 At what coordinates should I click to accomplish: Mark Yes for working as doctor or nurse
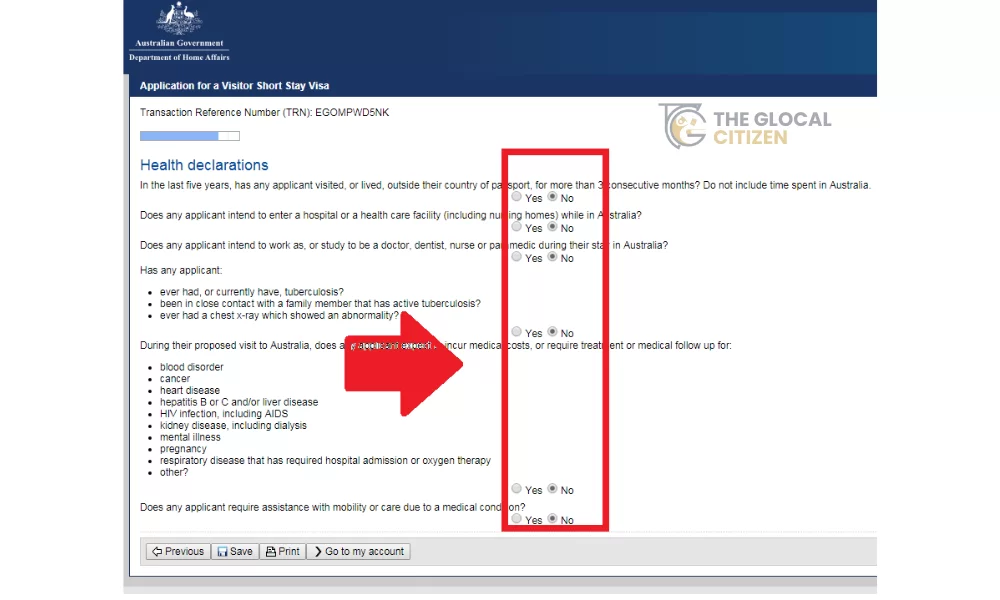[516, 257]
